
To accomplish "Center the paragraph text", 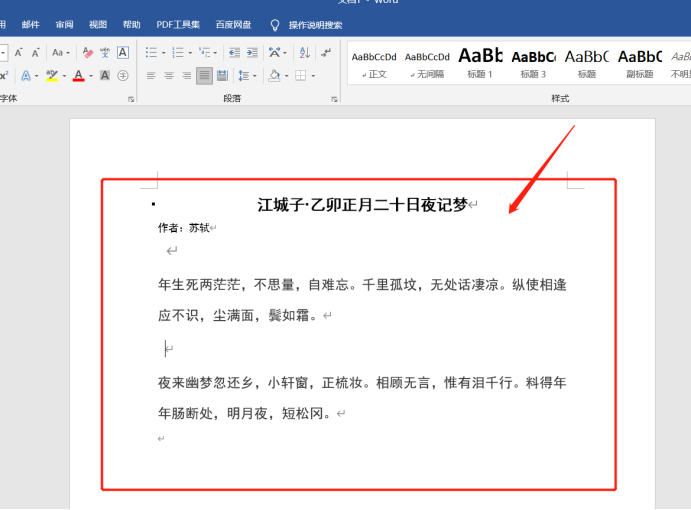I will pyautogui.click(x=169, y=76).
